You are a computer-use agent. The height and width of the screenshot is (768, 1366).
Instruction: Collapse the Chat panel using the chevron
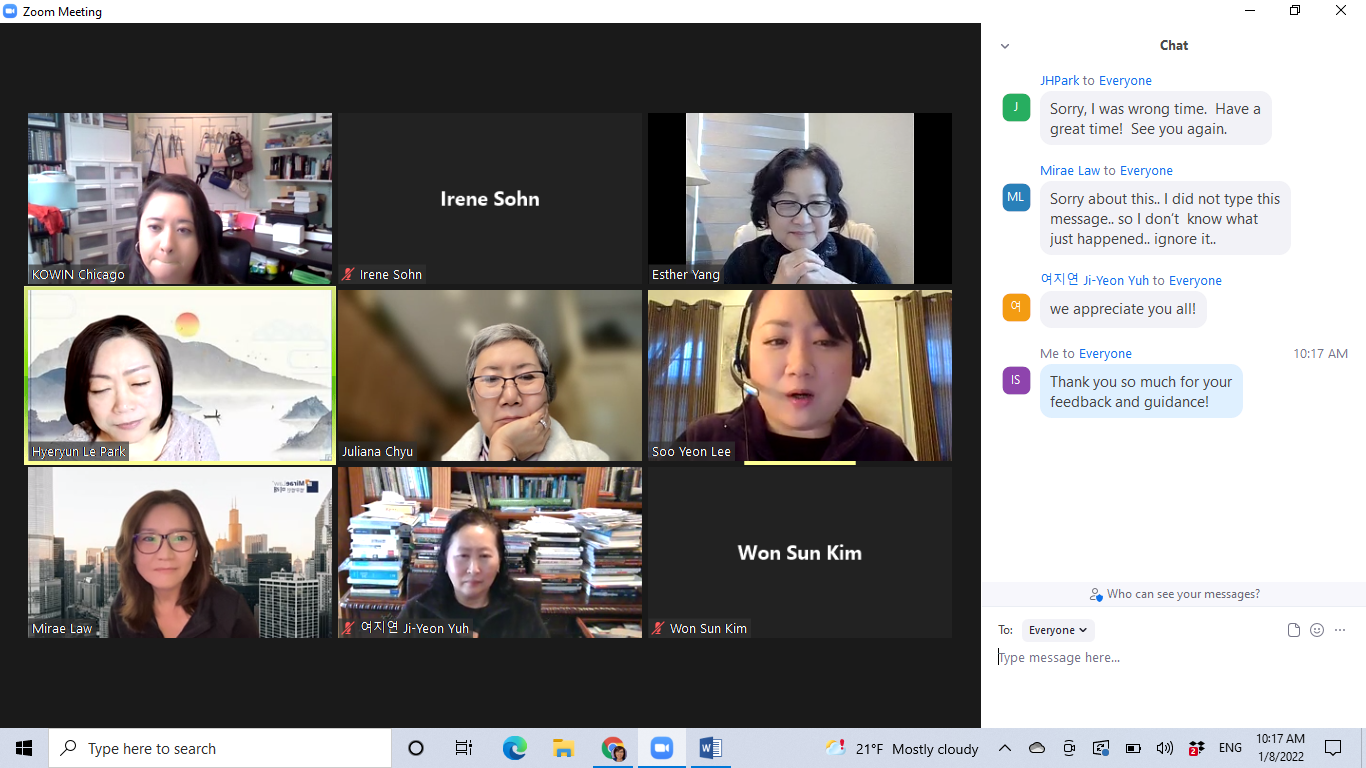click(1005, 46)
